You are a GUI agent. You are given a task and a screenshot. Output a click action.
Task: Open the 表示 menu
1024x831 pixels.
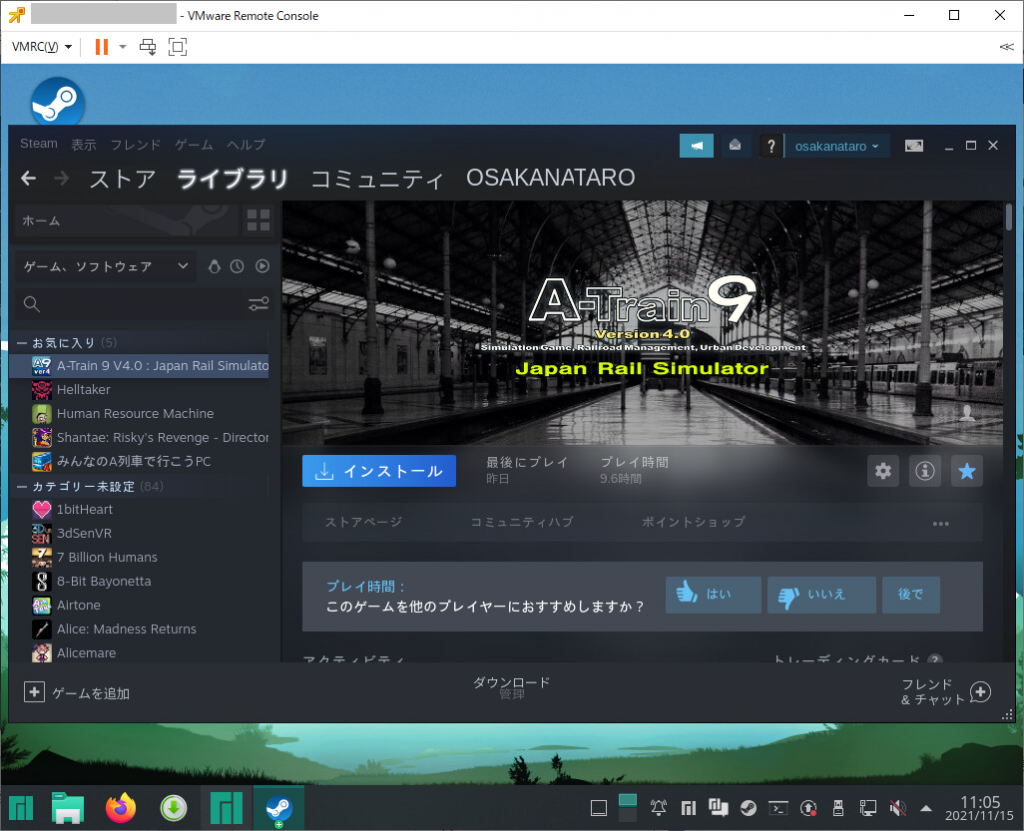[84, 144]
